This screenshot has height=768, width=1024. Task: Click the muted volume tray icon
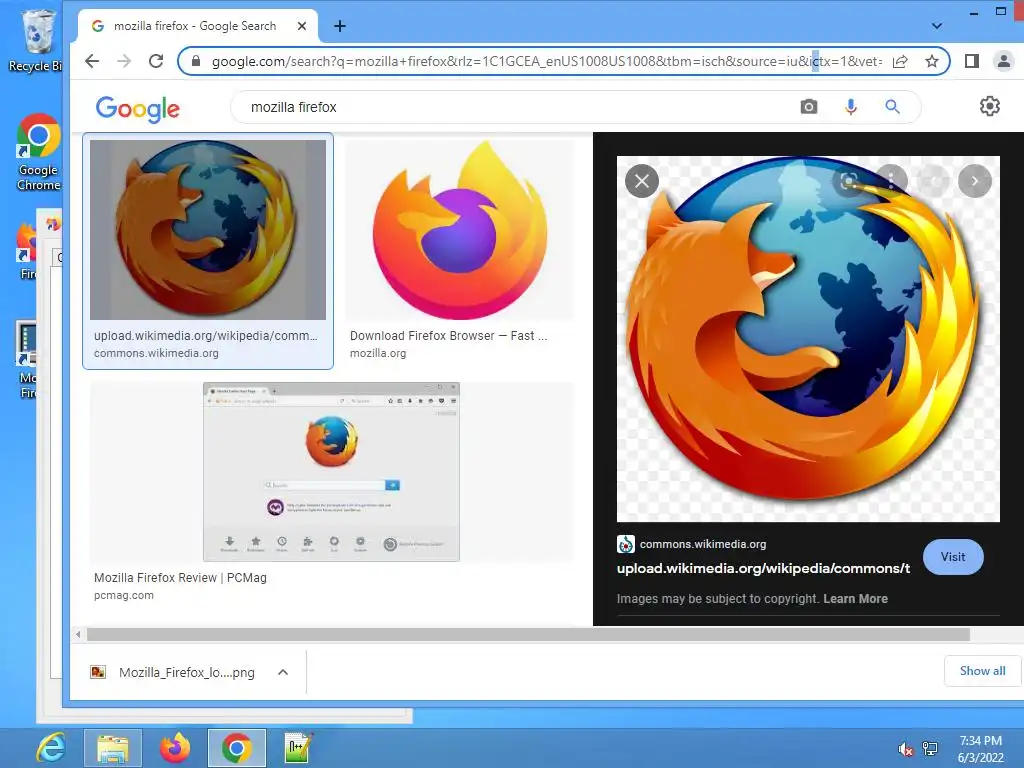pos(905,749)
